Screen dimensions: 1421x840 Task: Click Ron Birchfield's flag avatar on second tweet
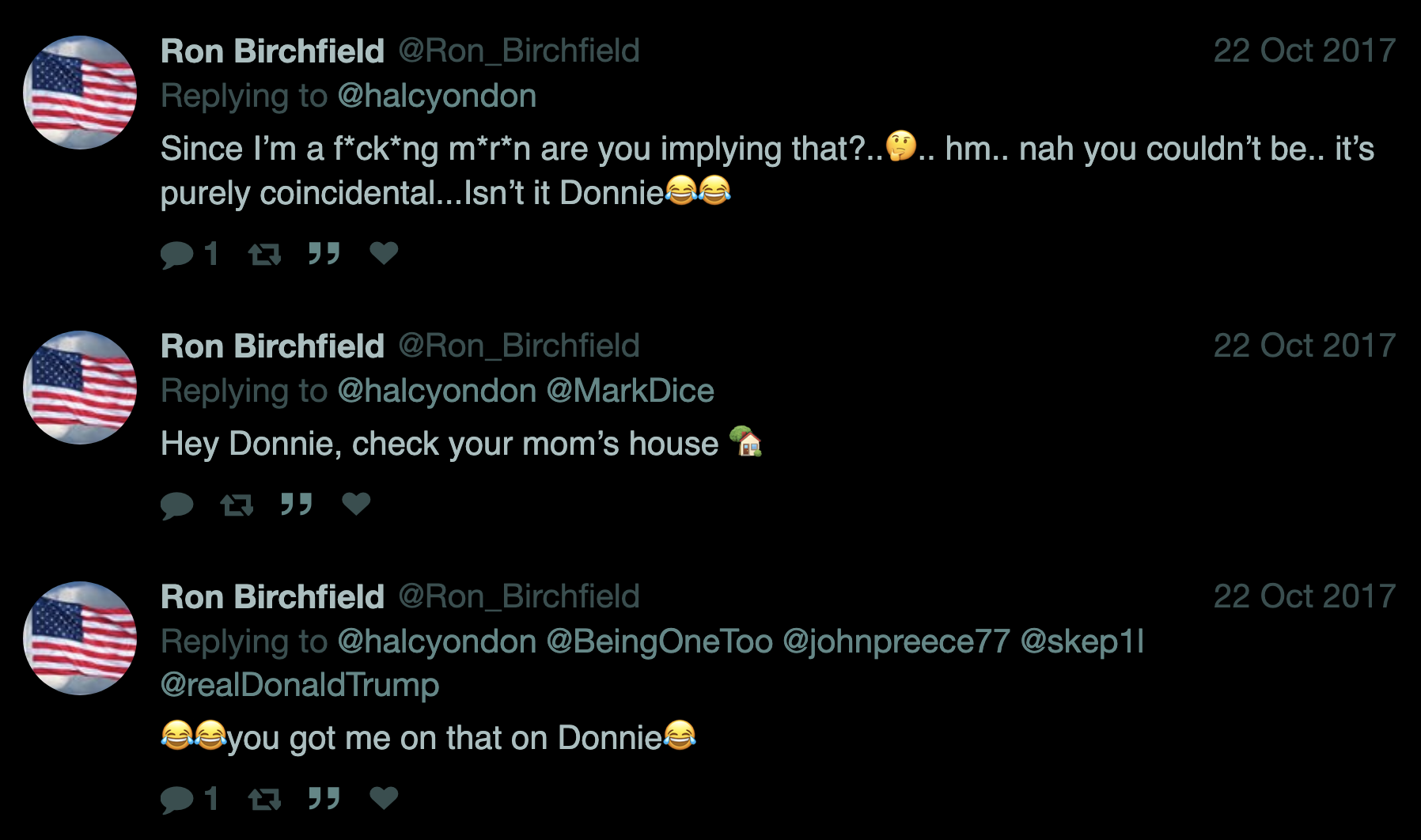click(x=80, y=388)
